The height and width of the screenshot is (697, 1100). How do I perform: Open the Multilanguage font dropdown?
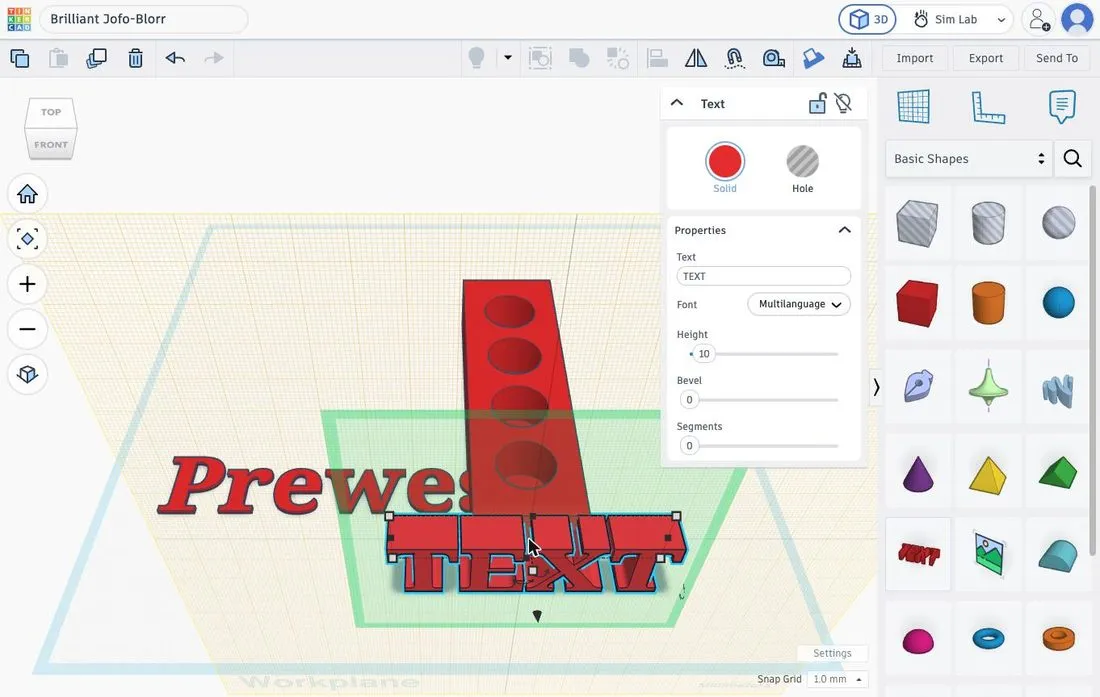coord(799,304)
